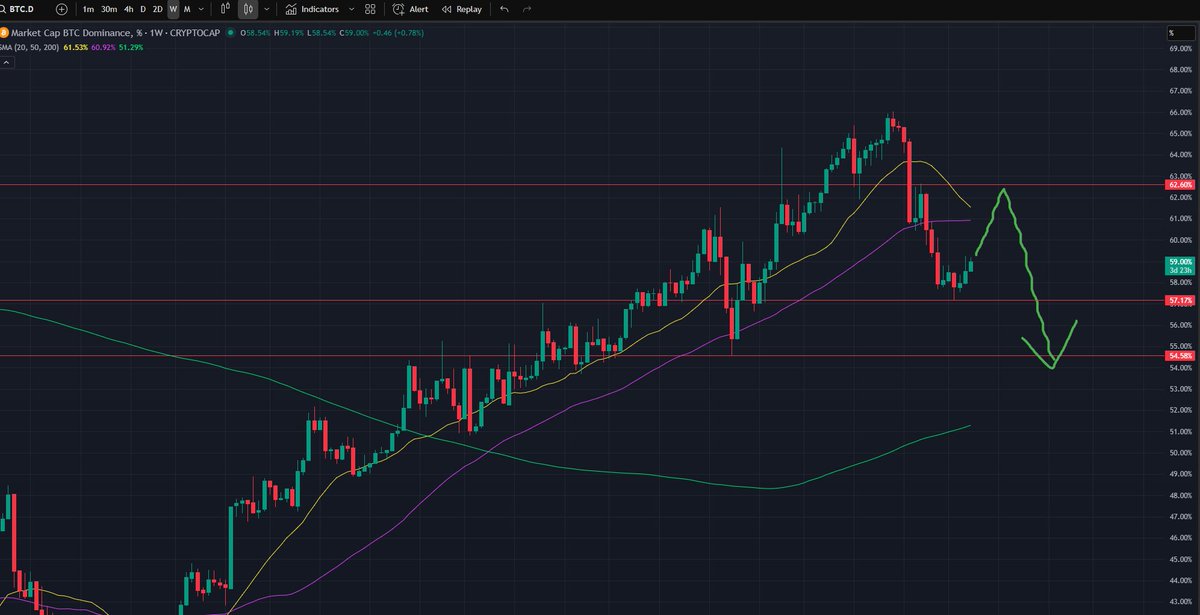Start bar Replay mode

[462, 9]
